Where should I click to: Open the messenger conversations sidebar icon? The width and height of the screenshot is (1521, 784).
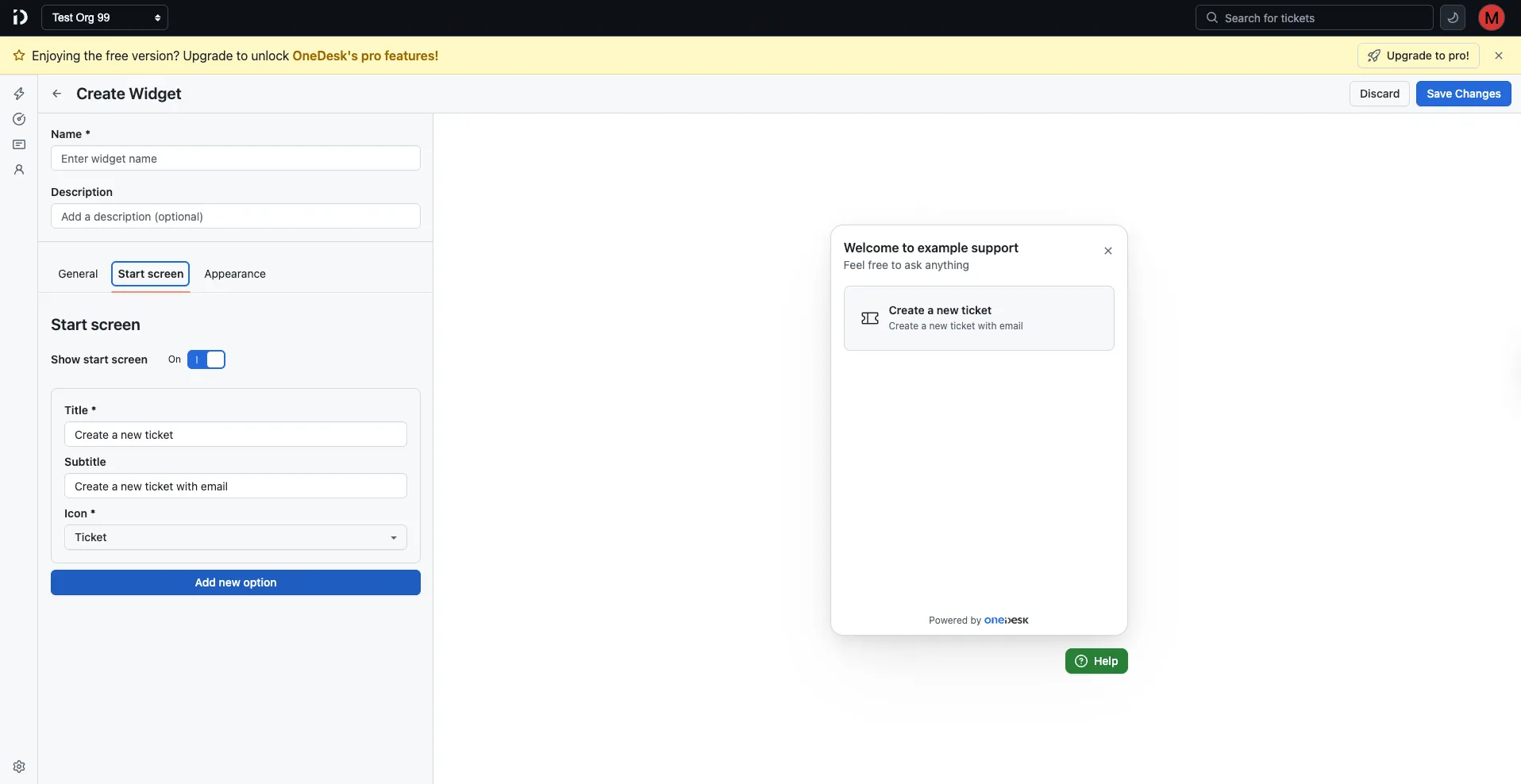[x=18, y=144]
